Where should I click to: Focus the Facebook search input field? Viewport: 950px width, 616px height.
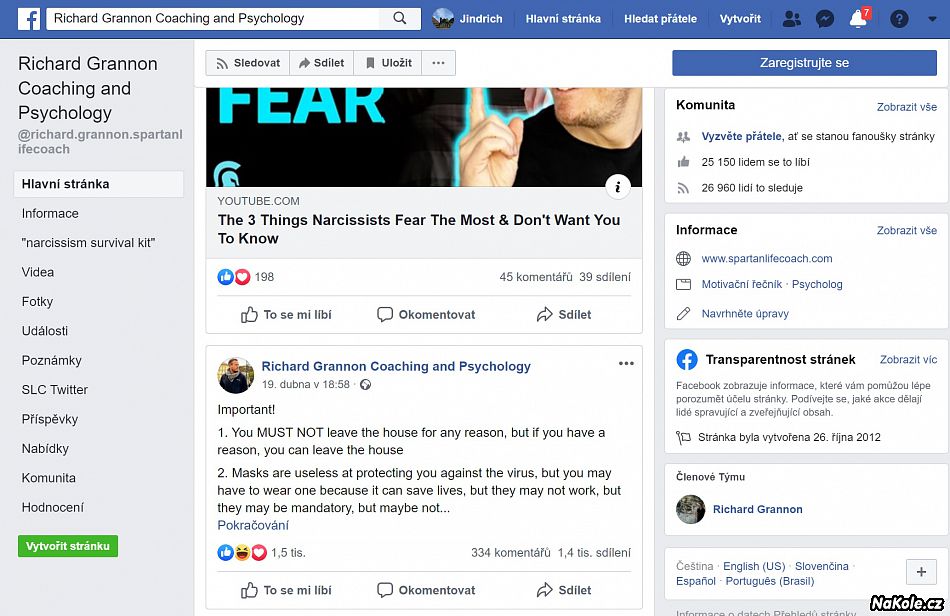pyautogui.click(x=214, y=18)
